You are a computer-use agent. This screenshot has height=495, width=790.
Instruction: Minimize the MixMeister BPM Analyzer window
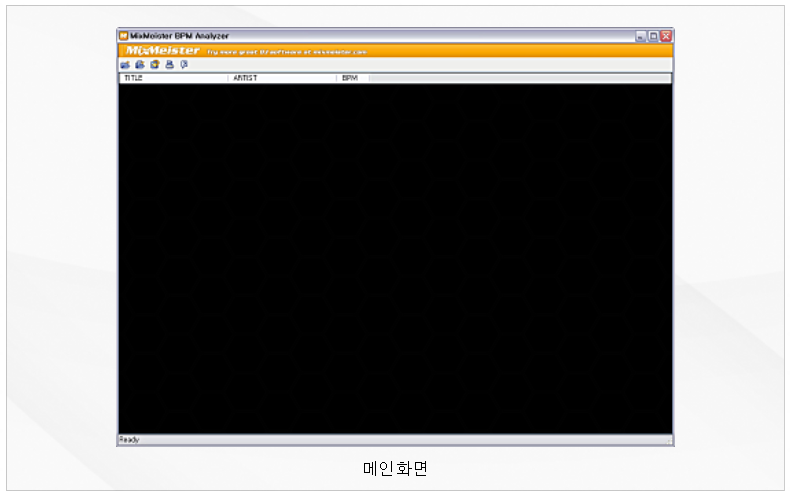click(640, 36)
